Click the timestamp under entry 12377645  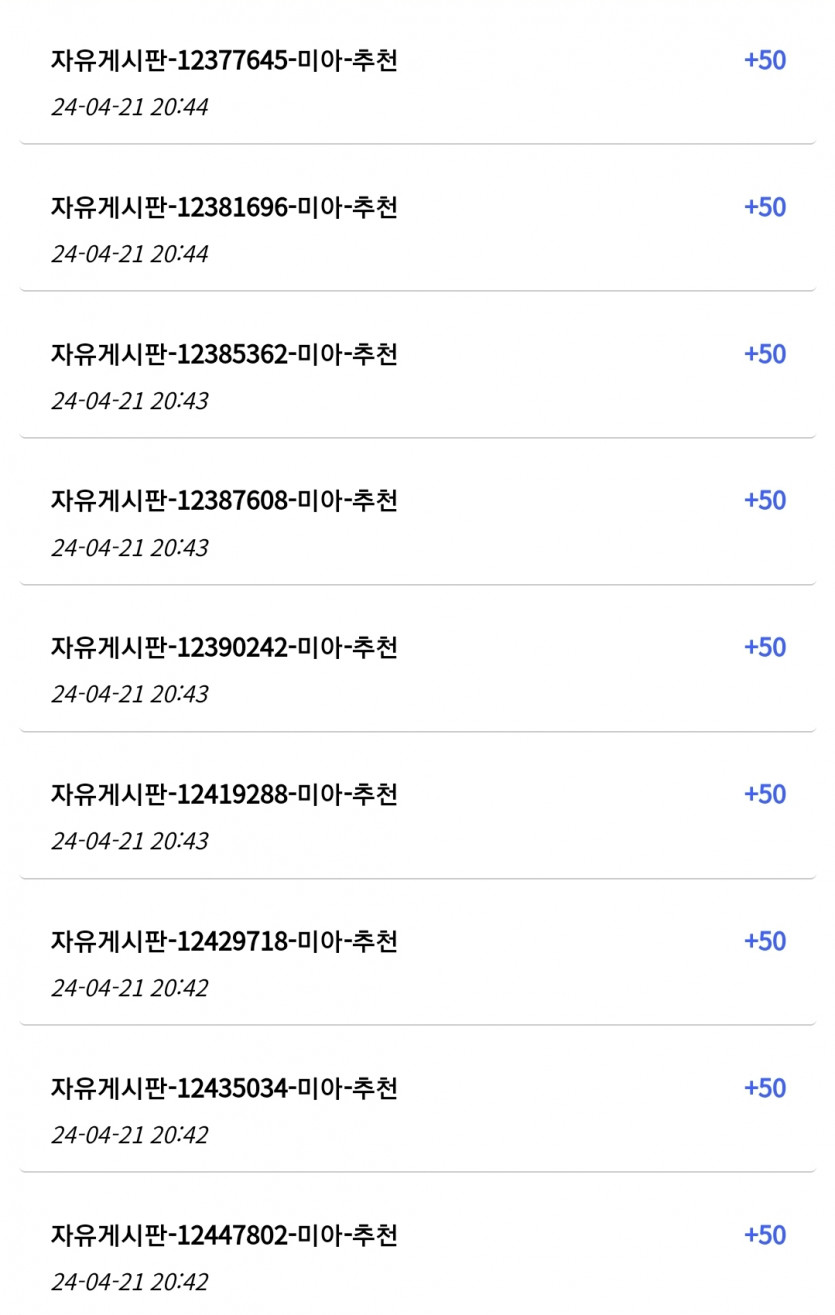130,107
